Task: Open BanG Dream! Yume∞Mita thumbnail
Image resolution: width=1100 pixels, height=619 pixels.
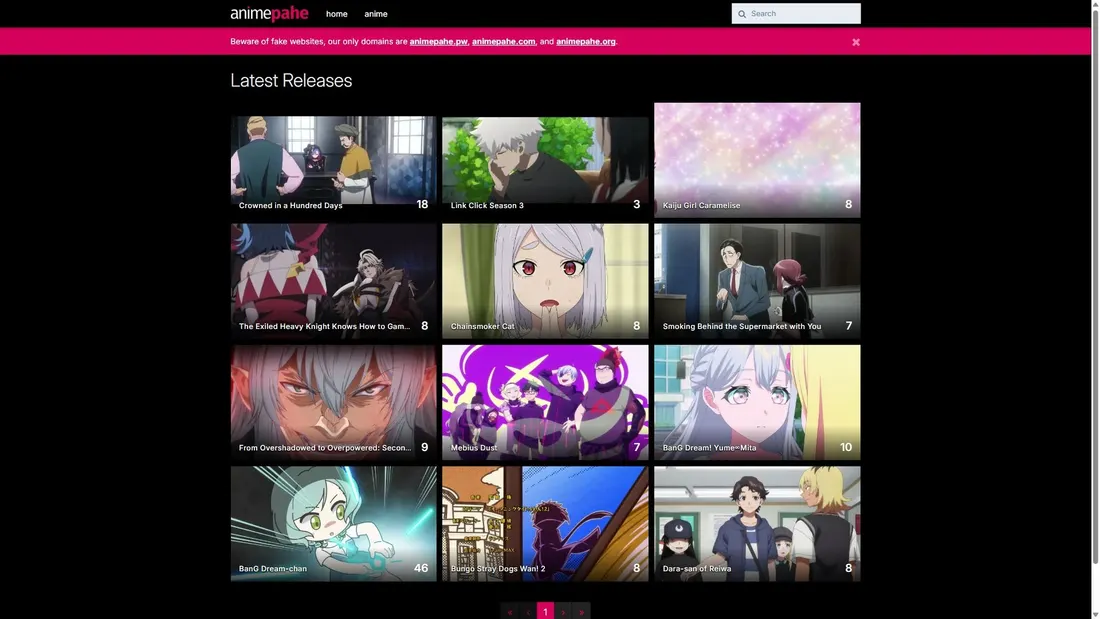Action: [x=757, y=402]
